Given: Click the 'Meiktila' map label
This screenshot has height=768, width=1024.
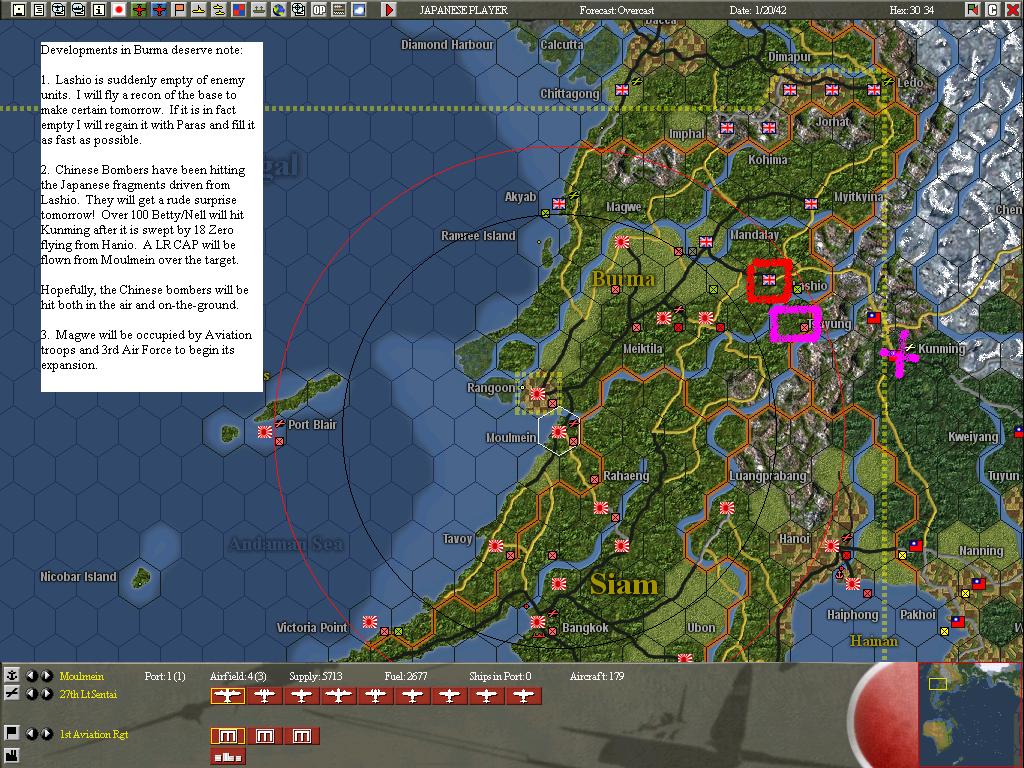Looking at the screenshot, I should [643, 349].
